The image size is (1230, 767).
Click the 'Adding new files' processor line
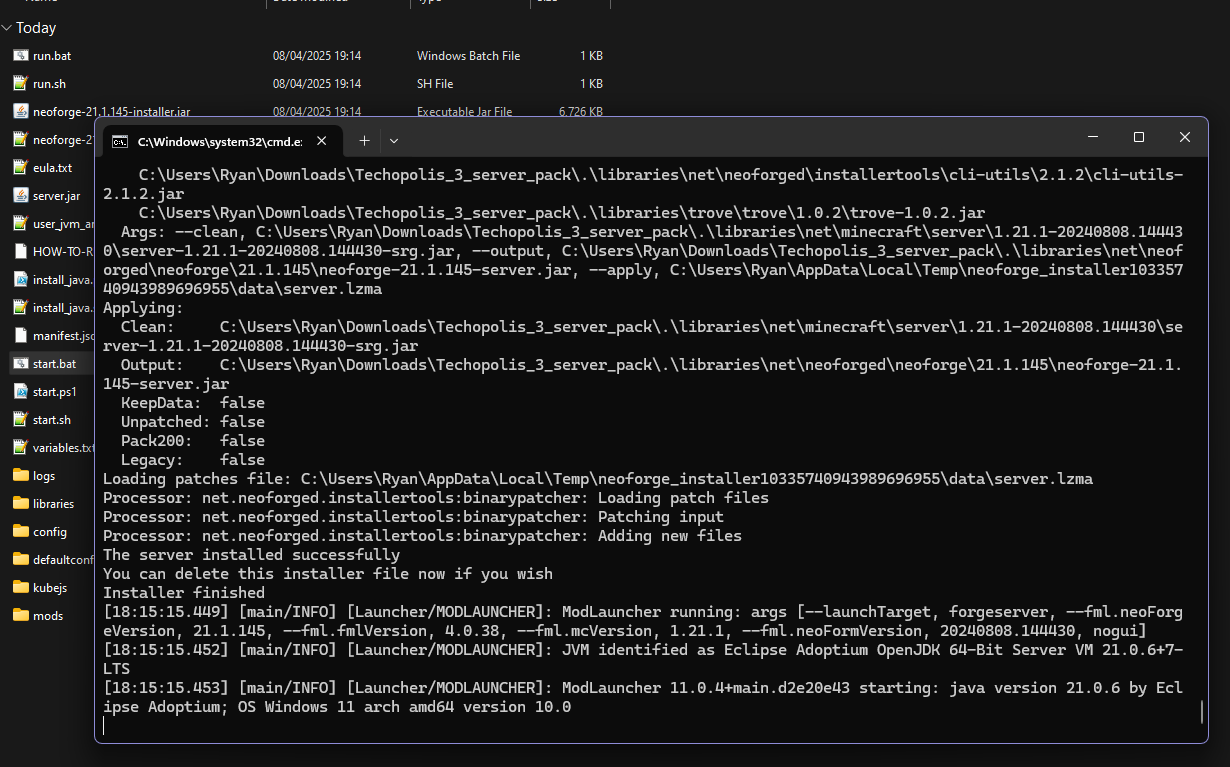422,536
